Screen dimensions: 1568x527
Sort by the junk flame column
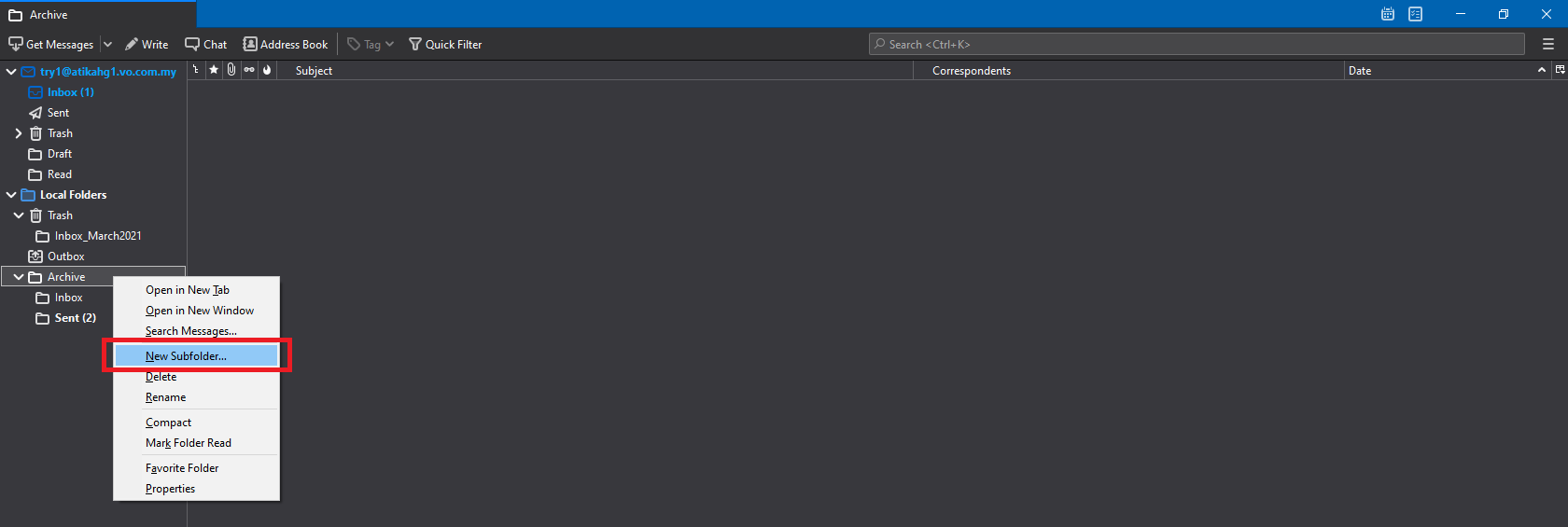267,70
